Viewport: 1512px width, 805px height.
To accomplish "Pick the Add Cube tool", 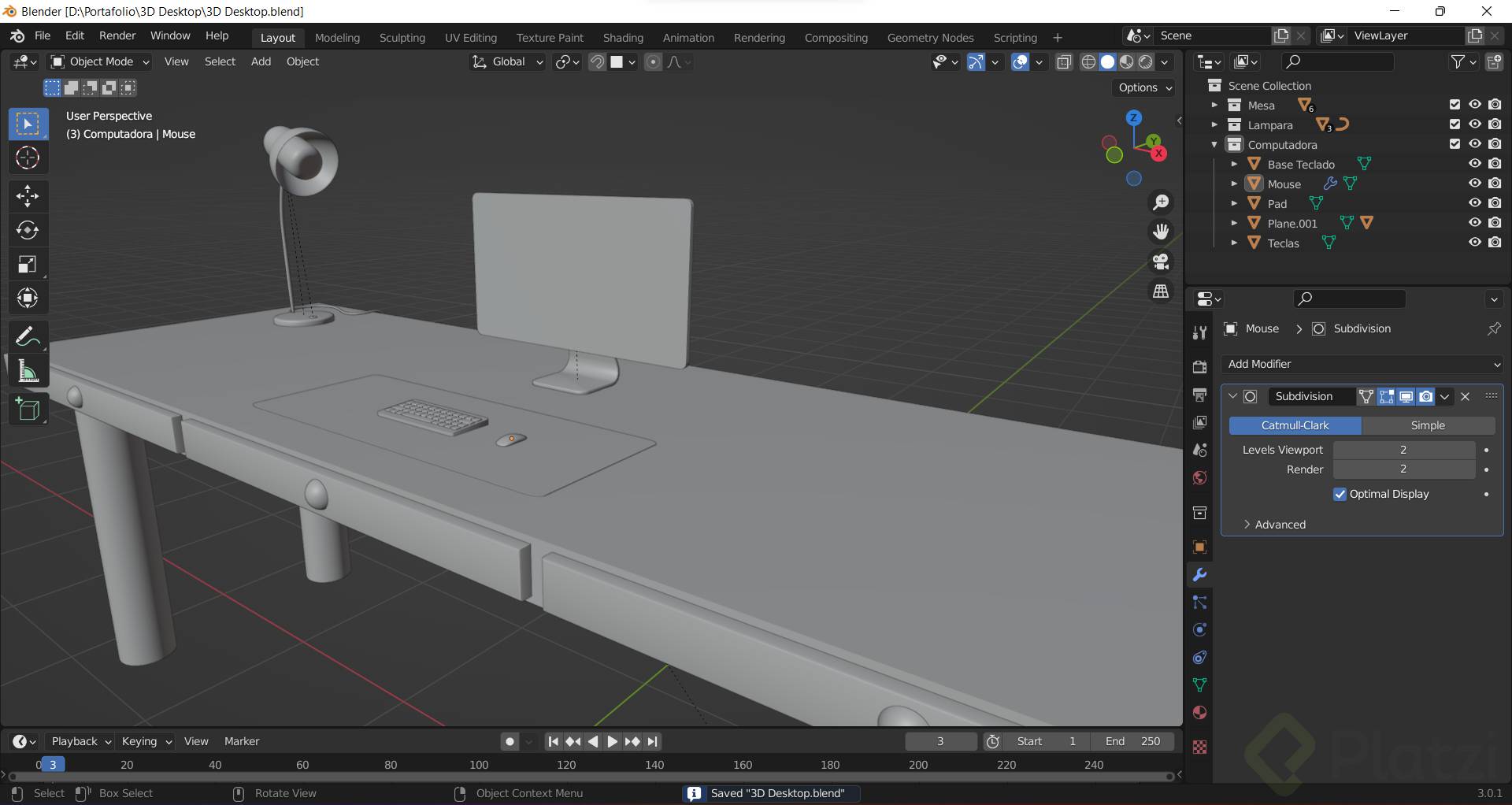I will [x=28, y=410].
